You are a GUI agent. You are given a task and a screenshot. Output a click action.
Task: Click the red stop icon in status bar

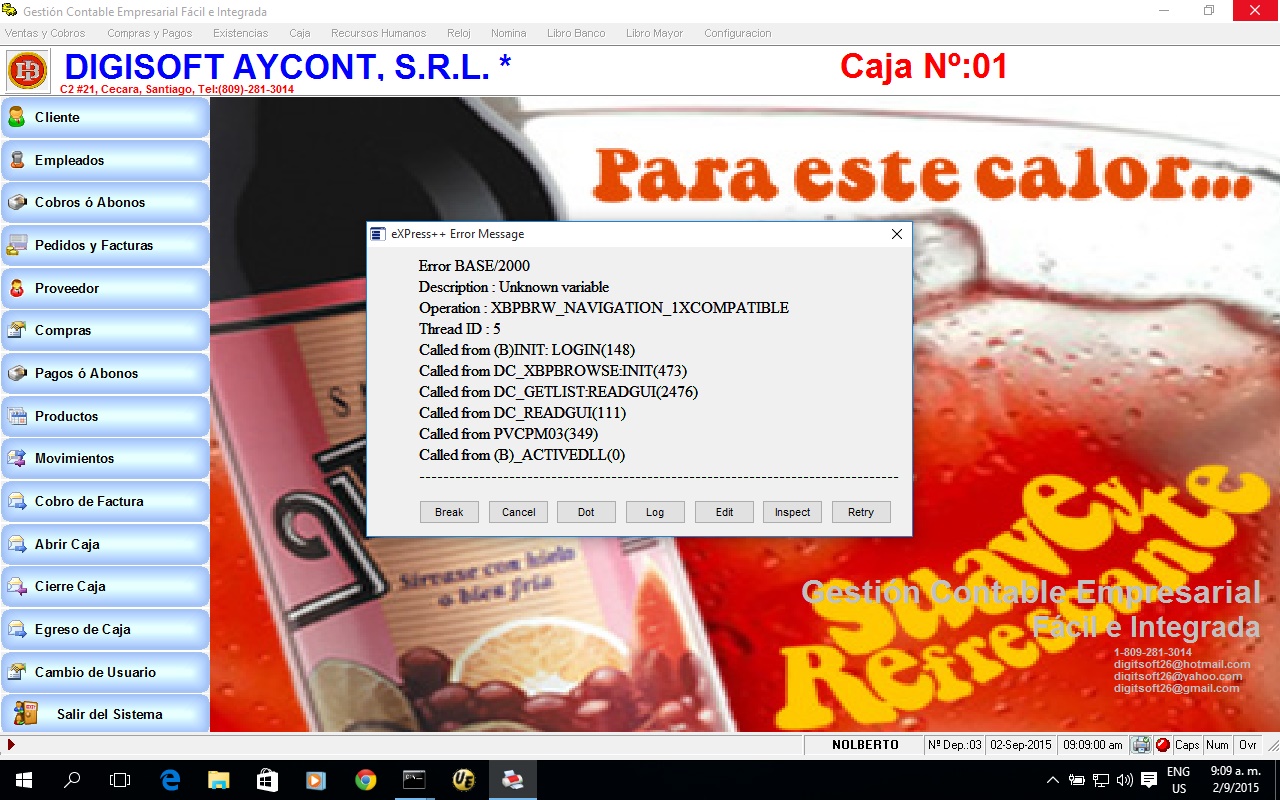point(1163,745)
